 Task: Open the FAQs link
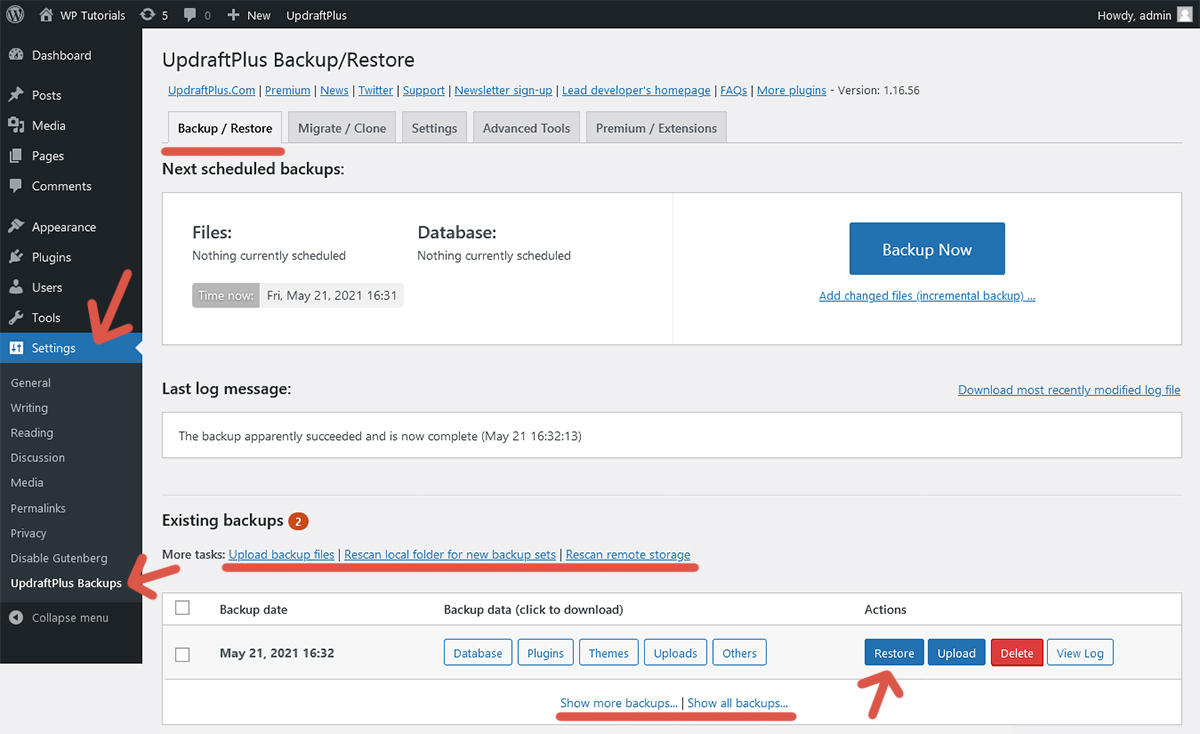(733, 90)
